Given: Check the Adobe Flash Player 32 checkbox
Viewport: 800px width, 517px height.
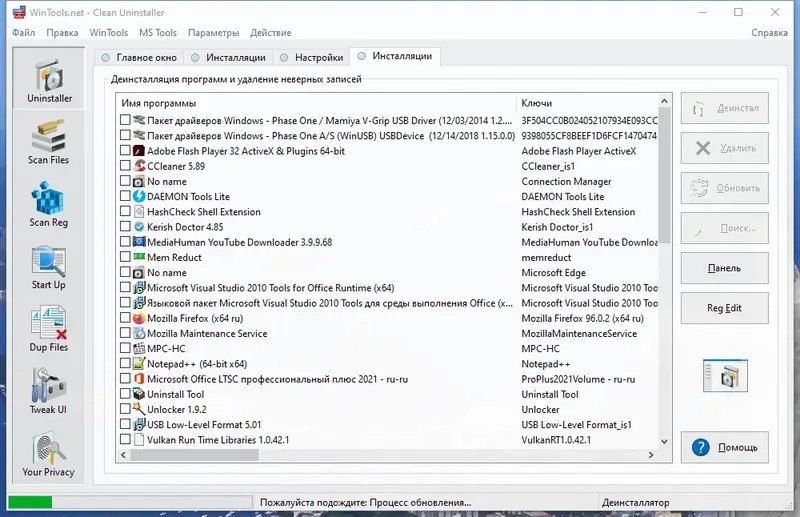Looking at the screenshot, I should [x=125, y=151].
